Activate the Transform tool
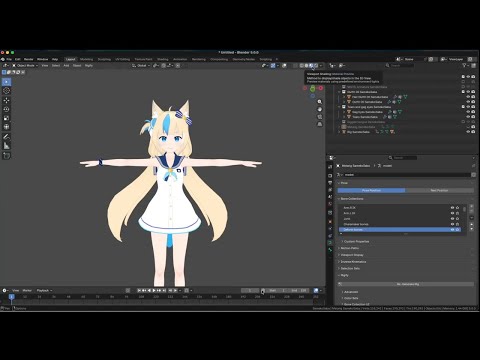Viewport: 480px width, 360px height. pos(6,127)
